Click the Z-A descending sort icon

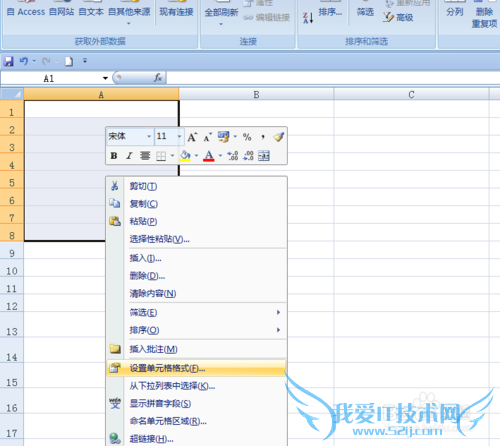point(308,18)
